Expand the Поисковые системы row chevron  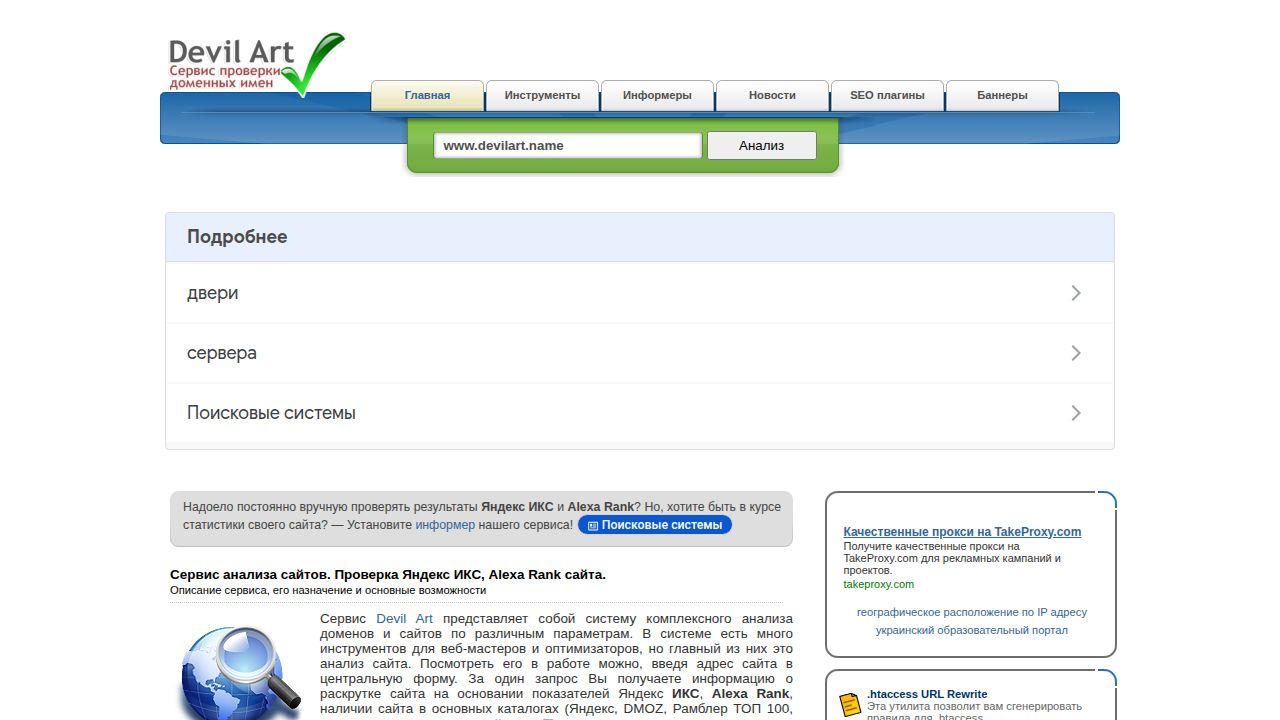tap(1076, 413)
